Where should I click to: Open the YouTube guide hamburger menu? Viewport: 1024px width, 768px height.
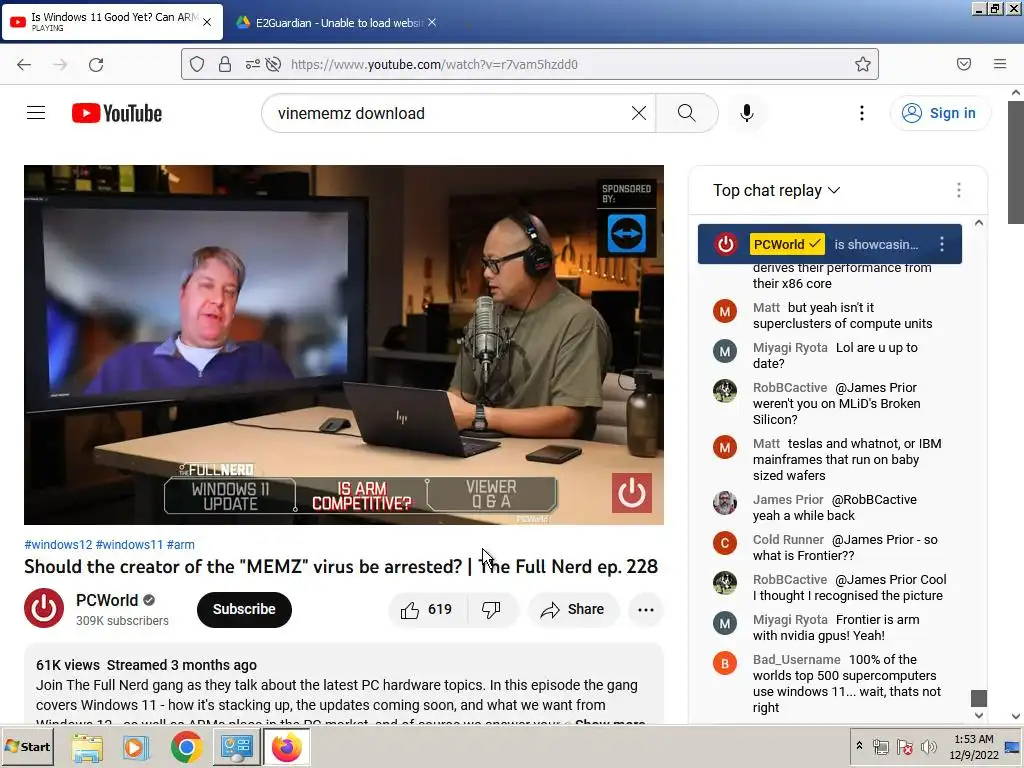36,113
